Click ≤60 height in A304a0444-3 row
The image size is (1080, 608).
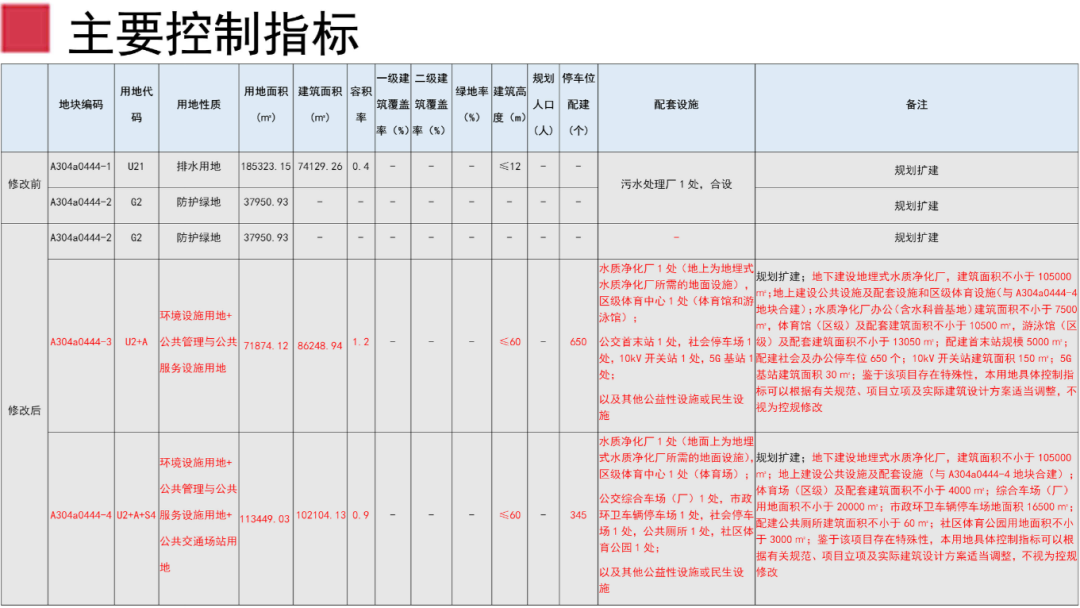pyautogui.click(x=510, y=342)
